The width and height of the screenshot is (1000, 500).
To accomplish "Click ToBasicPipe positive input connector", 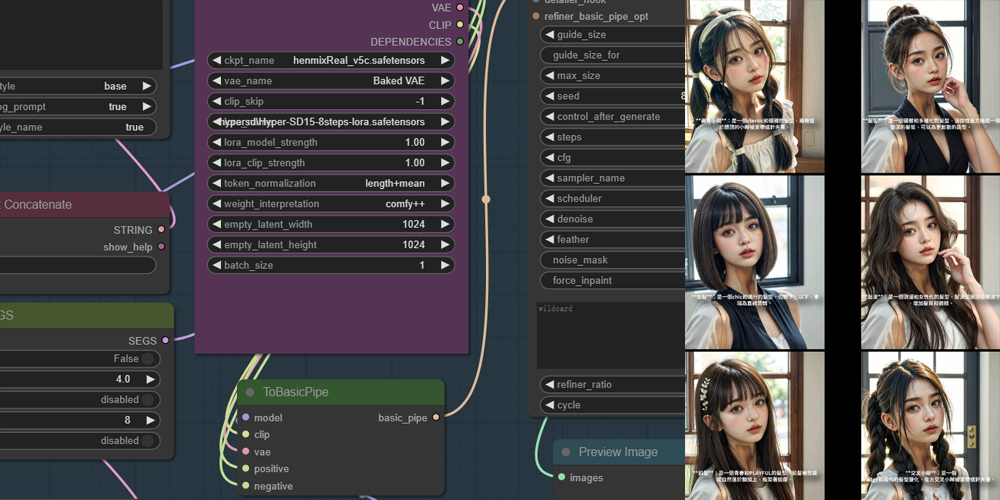I will (246, 469).
